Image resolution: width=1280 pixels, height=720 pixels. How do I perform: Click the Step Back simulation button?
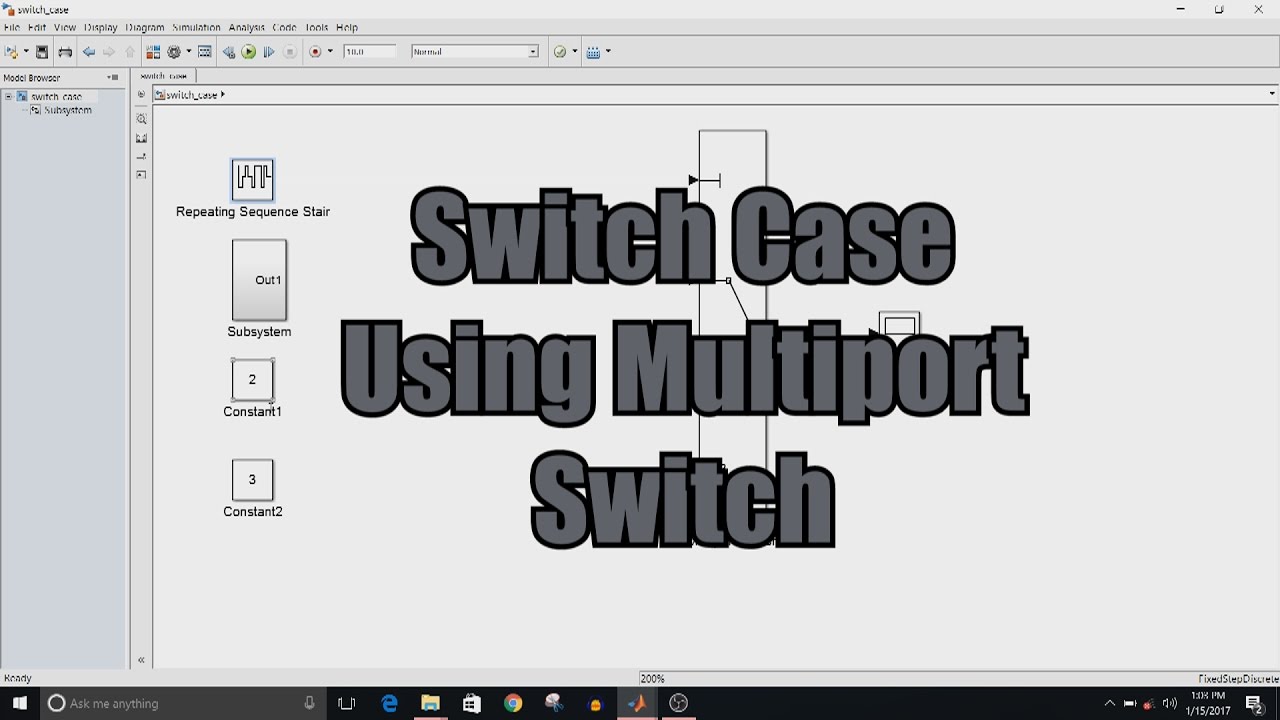point(229,52)
